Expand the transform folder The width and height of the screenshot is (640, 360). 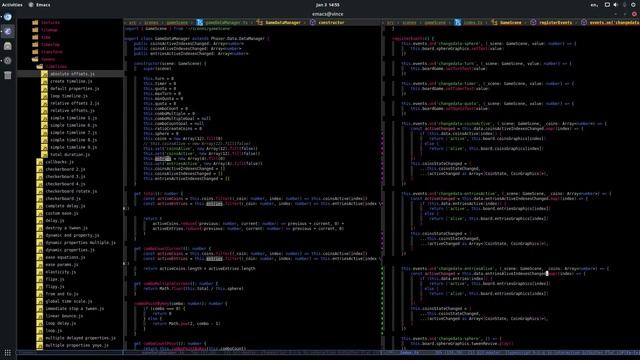[35, 52]
